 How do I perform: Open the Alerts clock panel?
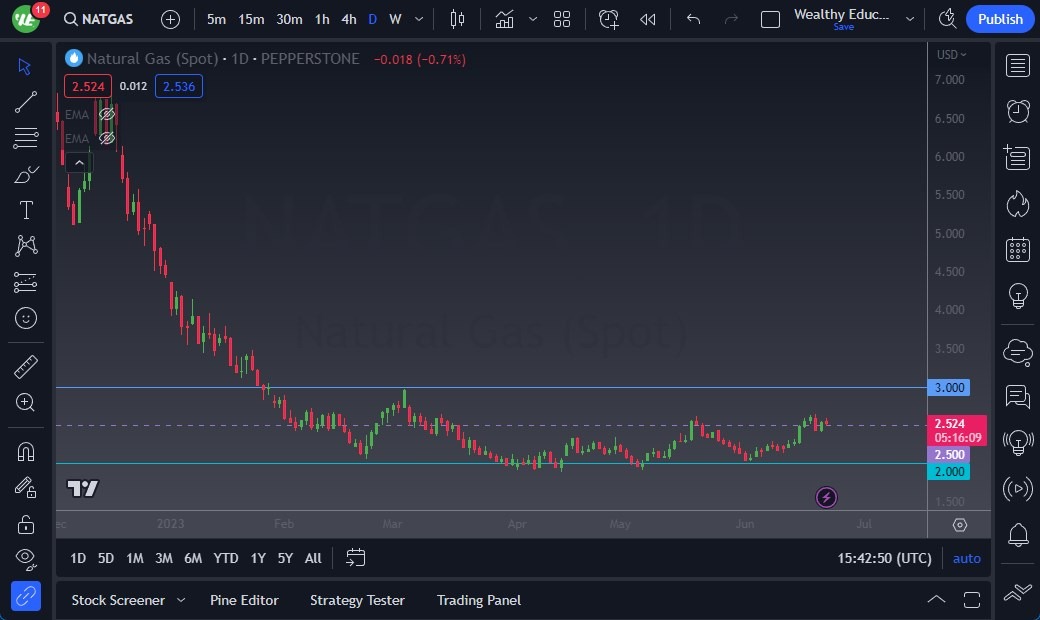[x=1017, y=111]
